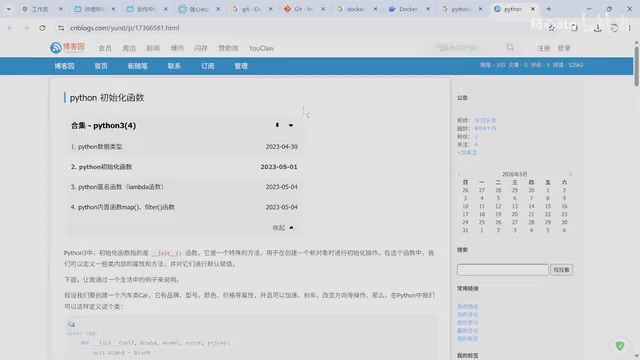Image resolution: width=640 pixels, height=360 pixels.
Task: Open 会员 in top navigation
Action: [105, 48]
